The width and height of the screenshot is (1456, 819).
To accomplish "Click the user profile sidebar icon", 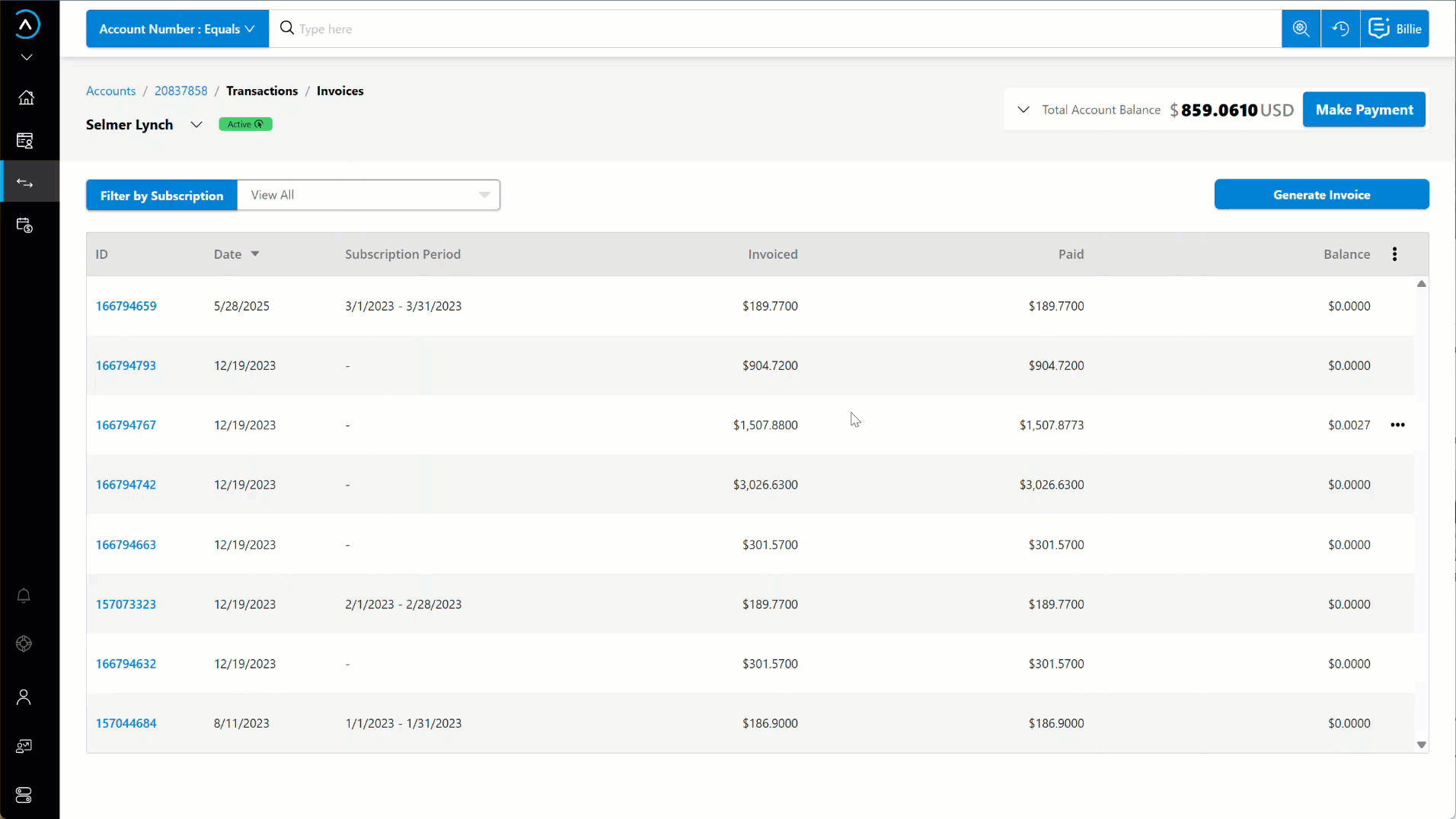I will point(24,696).
